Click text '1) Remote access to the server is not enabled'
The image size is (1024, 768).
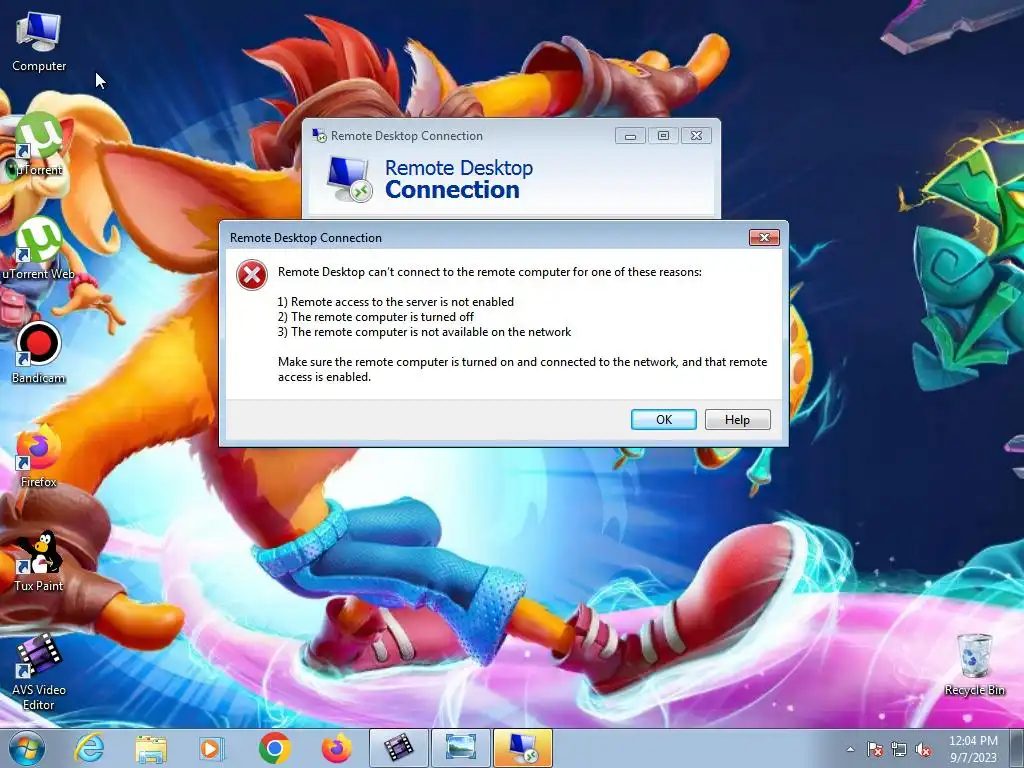[396, 302]
